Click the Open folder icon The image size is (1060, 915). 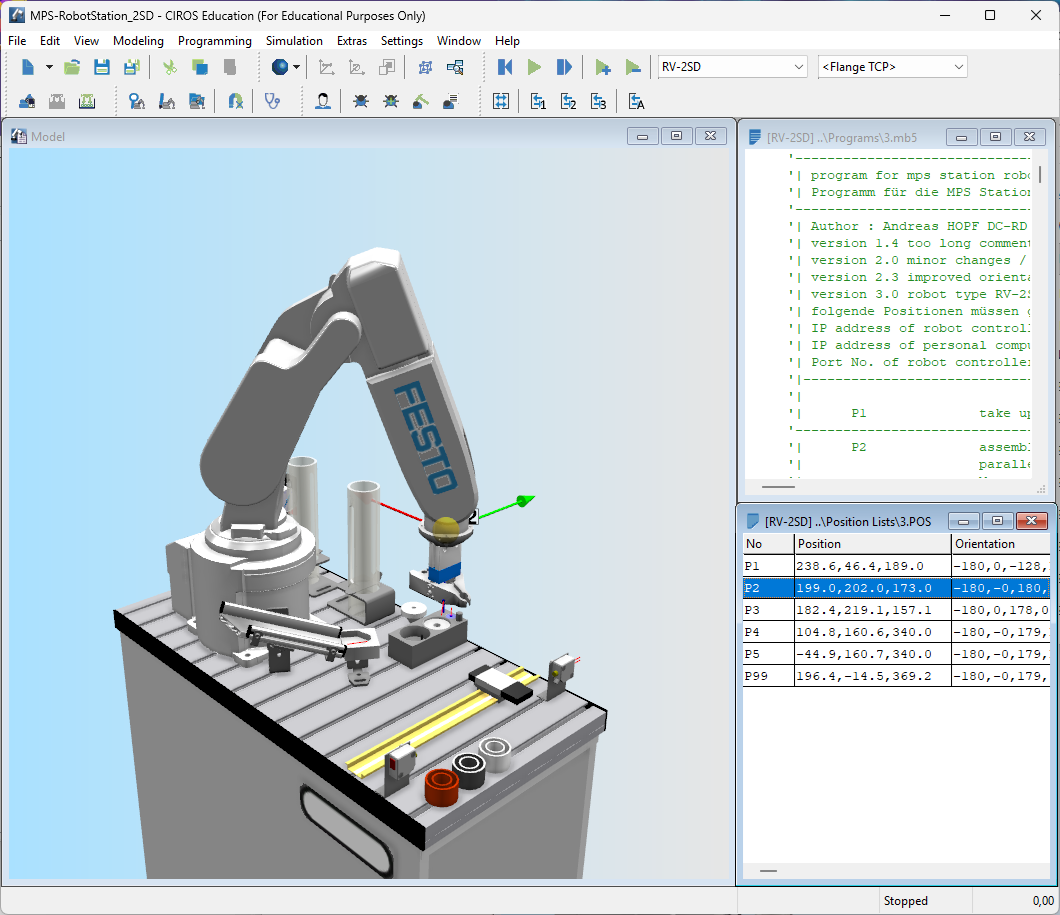click(x=72, y=67)
